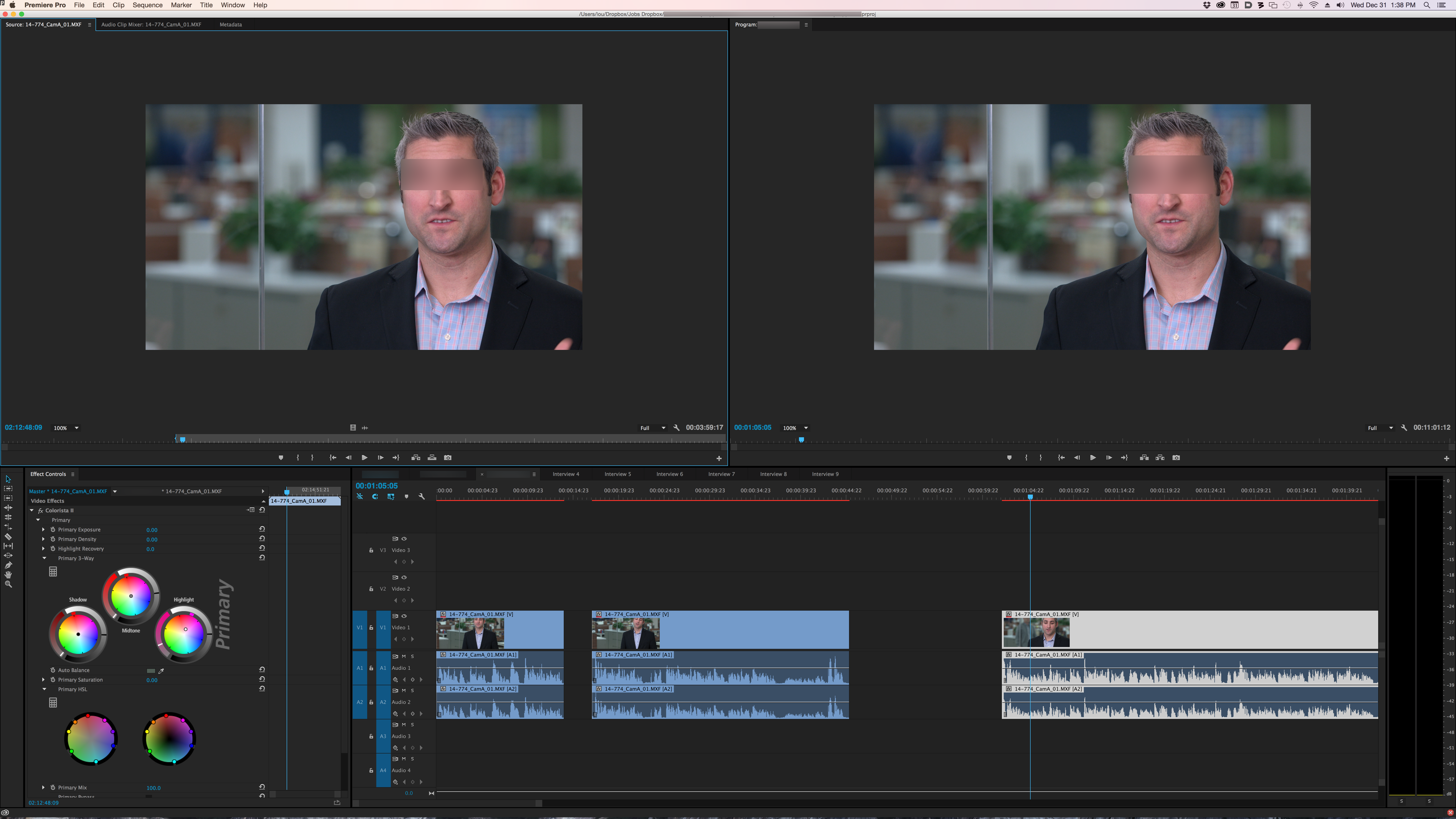Switch to Metadata tab
The width and height of the screenshot is (1456, 819).
(231, 24)
